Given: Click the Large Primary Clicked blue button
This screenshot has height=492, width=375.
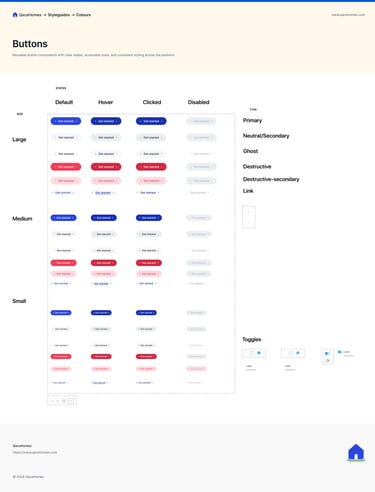Looking at the screenshot, I should 151,121.
